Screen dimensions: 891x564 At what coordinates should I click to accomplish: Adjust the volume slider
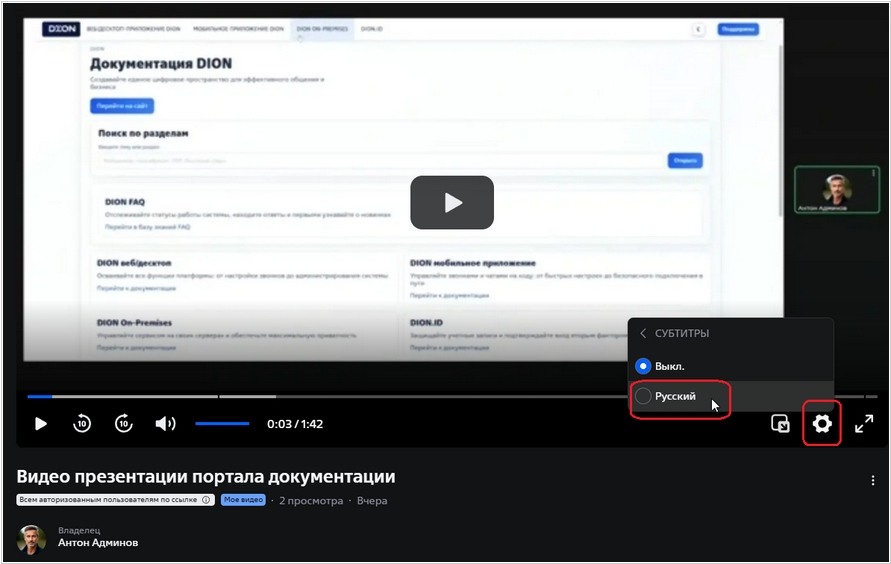point(222,424)
